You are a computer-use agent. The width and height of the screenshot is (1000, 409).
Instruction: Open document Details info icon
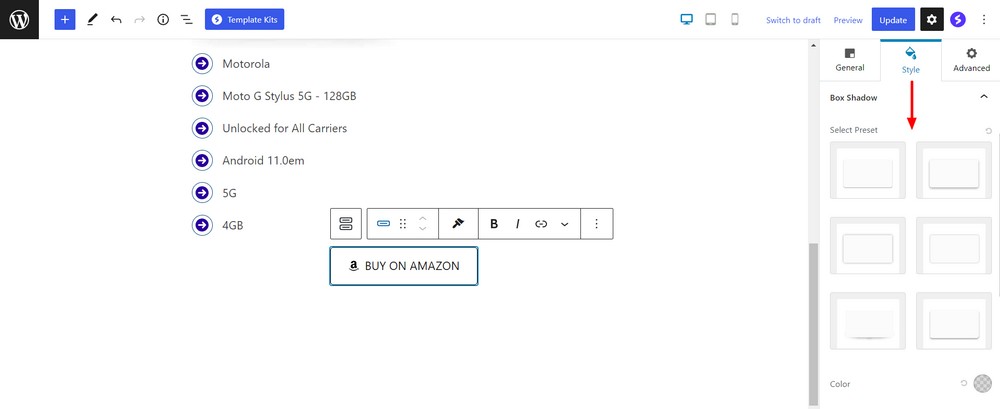coord(163,20)
